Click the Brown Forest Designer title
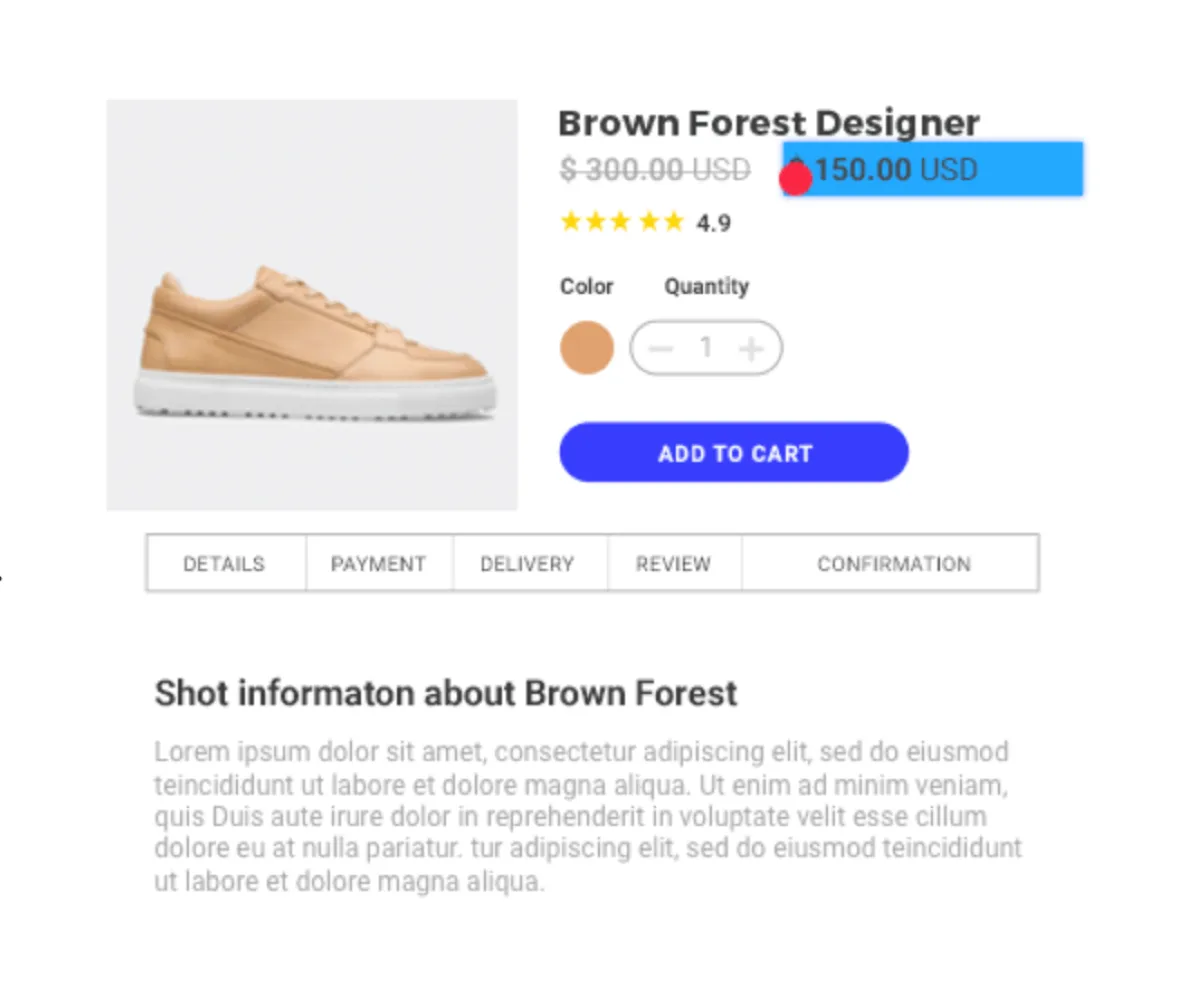This screenshot has width=1200, height=990. [x=768, y=123]
